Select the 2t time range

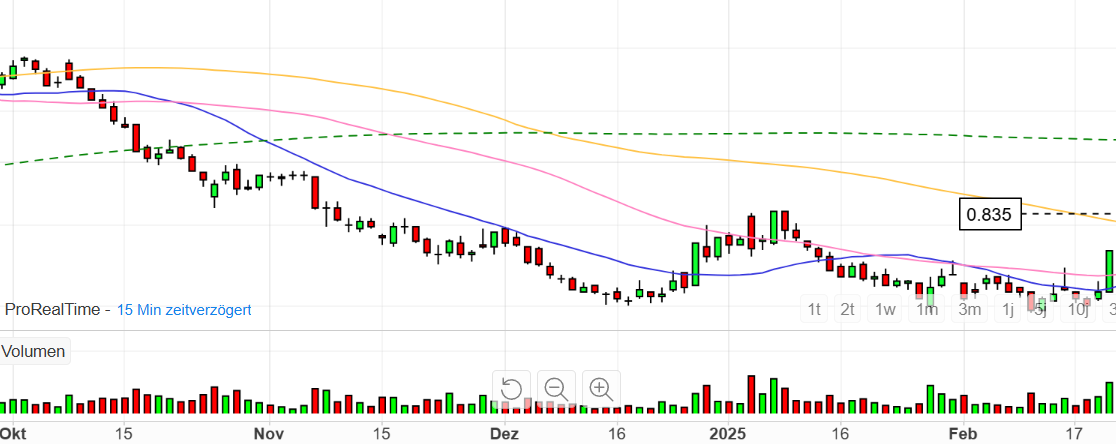tap(848, 309)
